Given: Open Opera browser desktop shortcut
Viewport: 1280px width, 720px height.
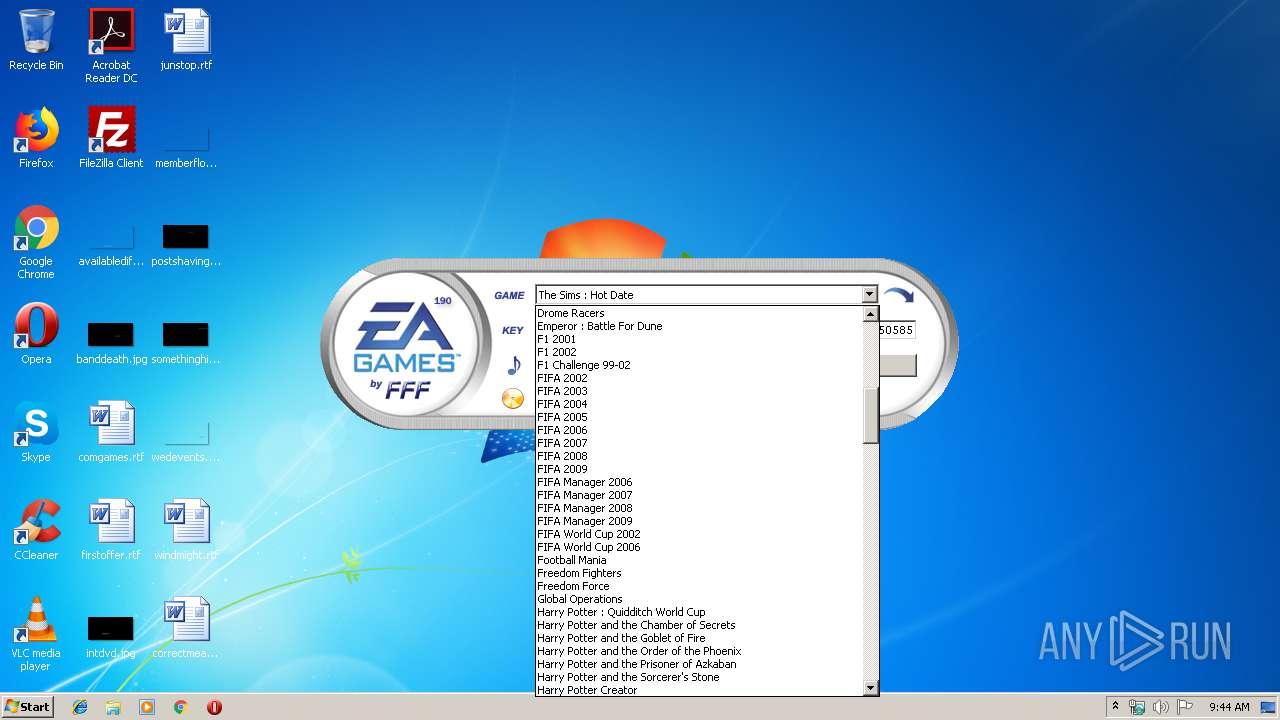Looking at the screenshot, I should point(36,334).
